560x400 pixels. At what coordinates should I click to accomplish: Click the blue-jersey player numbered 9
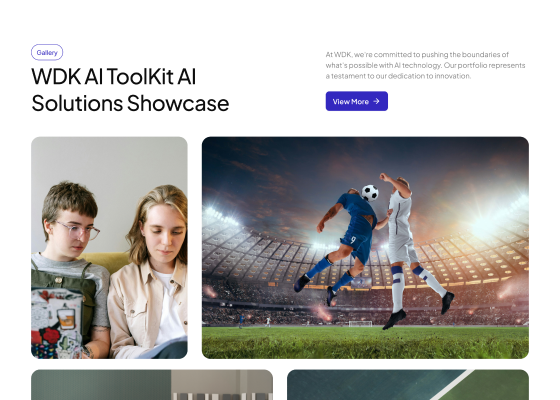pyautogui.click(x=345, y=243)
